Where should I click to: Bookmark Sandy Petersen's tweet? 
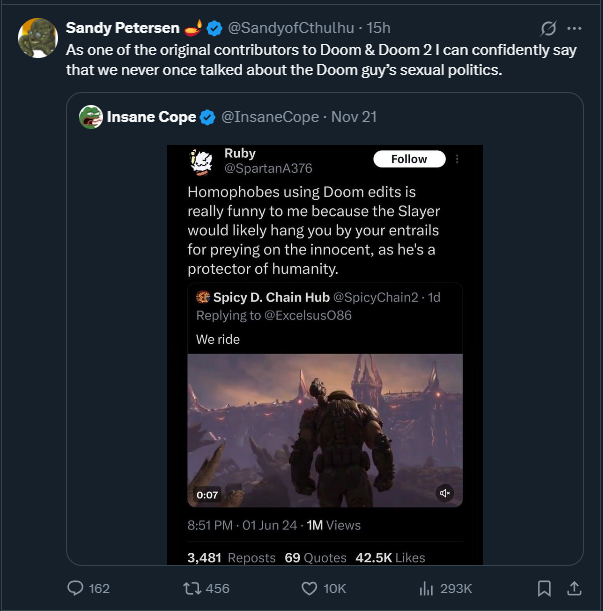[x=544, y=588]
